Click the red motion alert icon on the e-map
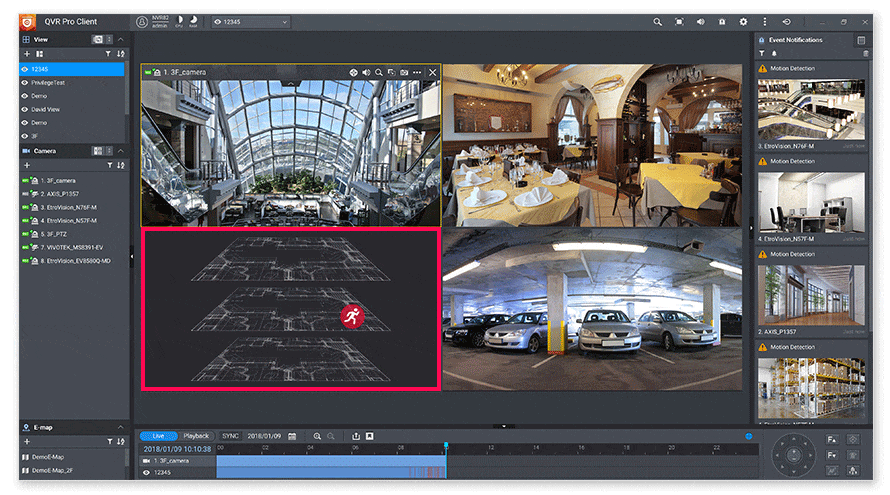Screen dimensions: 890x495 (x=351, y=316)
